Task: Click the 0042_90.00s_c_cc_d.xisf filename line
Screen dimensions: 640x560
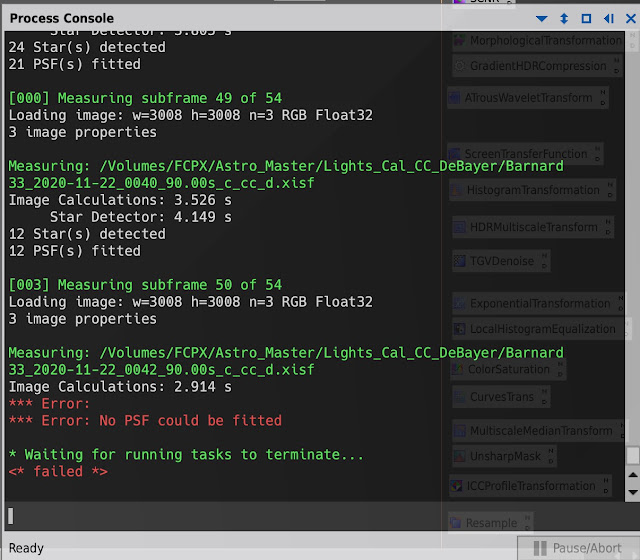Action: 162,369
